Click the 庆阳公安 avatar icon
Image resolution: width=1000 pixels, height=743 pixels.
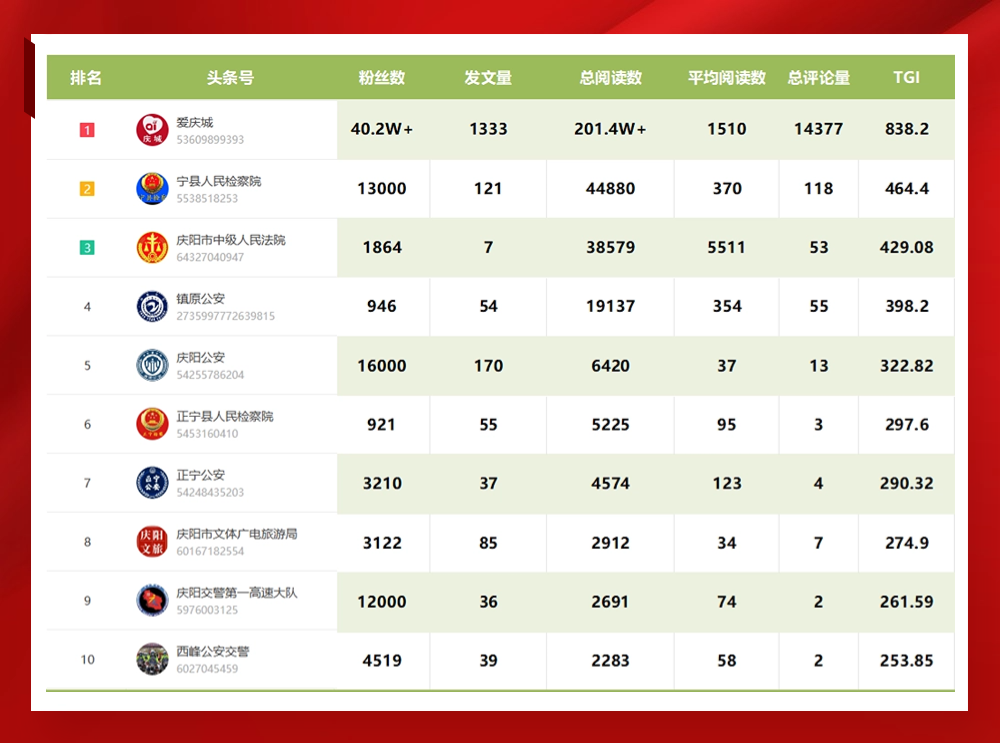[152, 365]
